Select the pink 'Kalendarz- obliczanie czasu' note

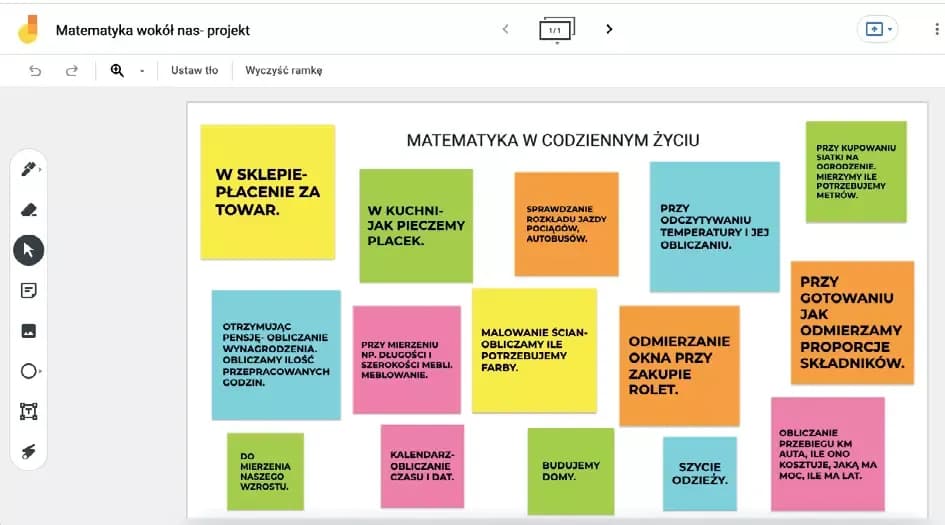[x=422, y=466]
